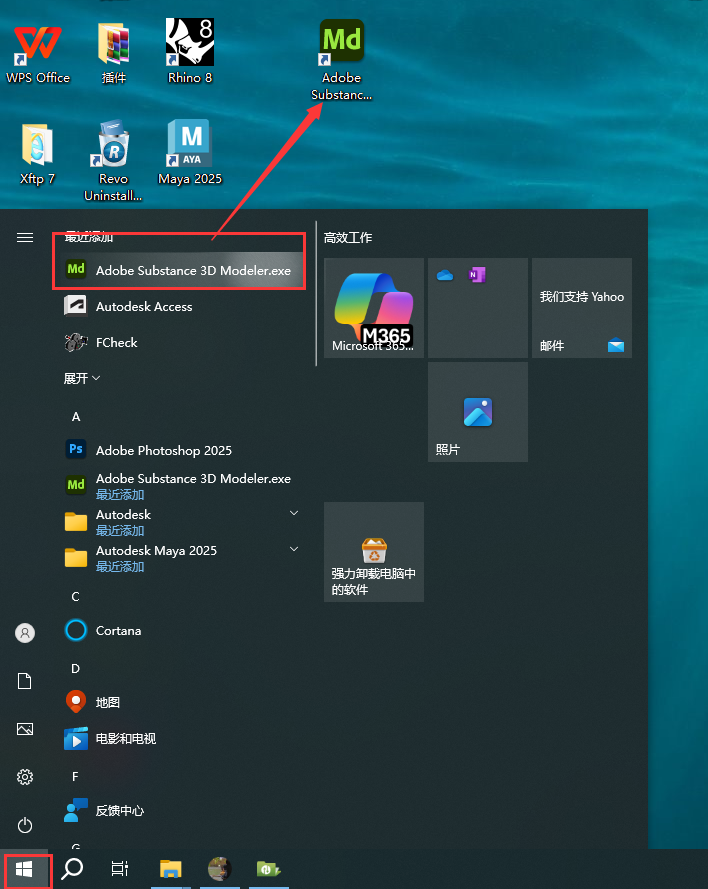Click the Power icon in Start sidebar
This screenshot has width=708, height=889.
click(25, 825)
